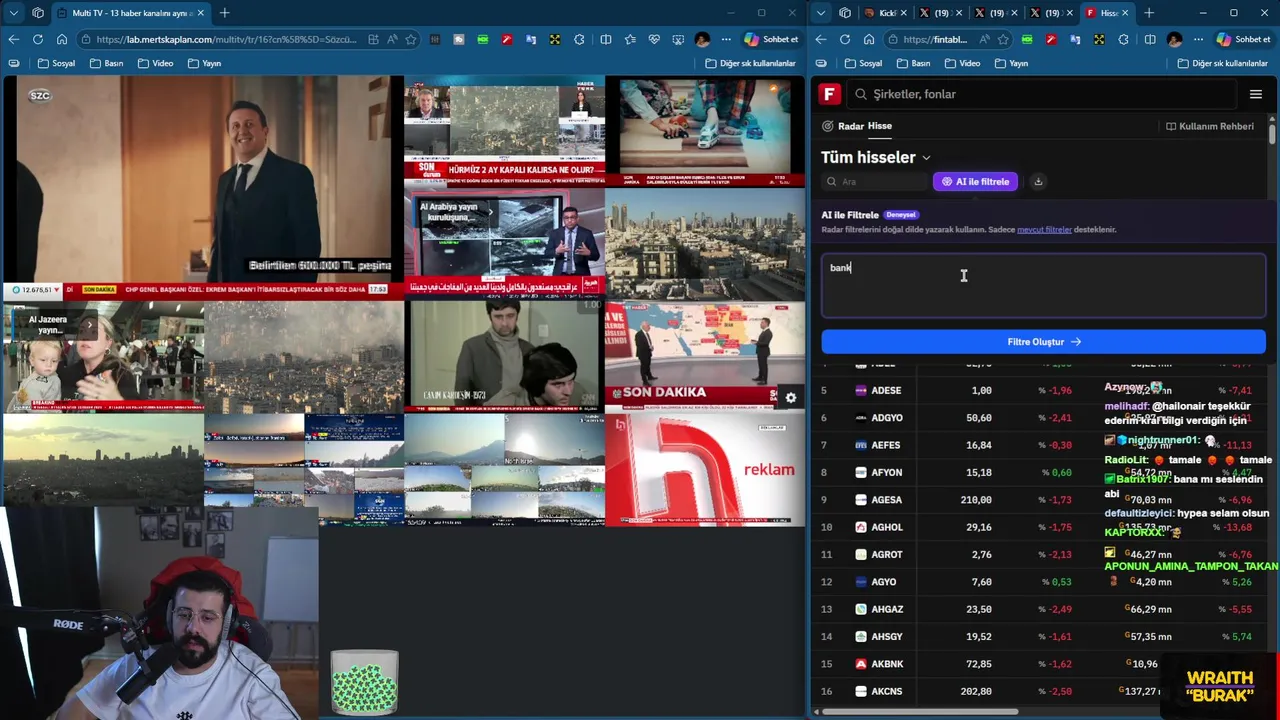Screen dimensions: 1280x720
Task: Open Diğer sık kullanılanlar folder in left window
Action: (x=751, y=63)
